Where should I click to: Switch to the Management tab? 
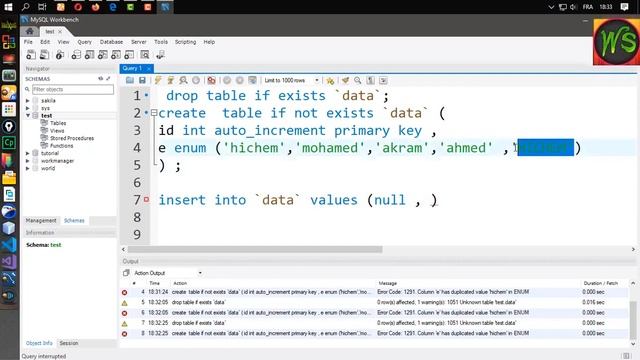pyautogui.click(x=41, y=220)
